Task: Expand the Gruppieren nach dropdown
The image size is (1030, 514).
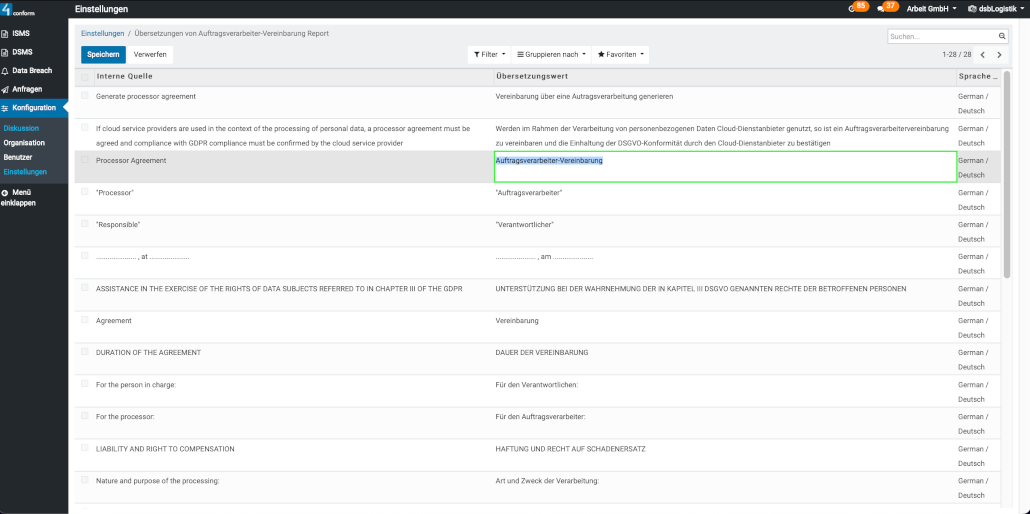Action: click(x=550, y=54)
